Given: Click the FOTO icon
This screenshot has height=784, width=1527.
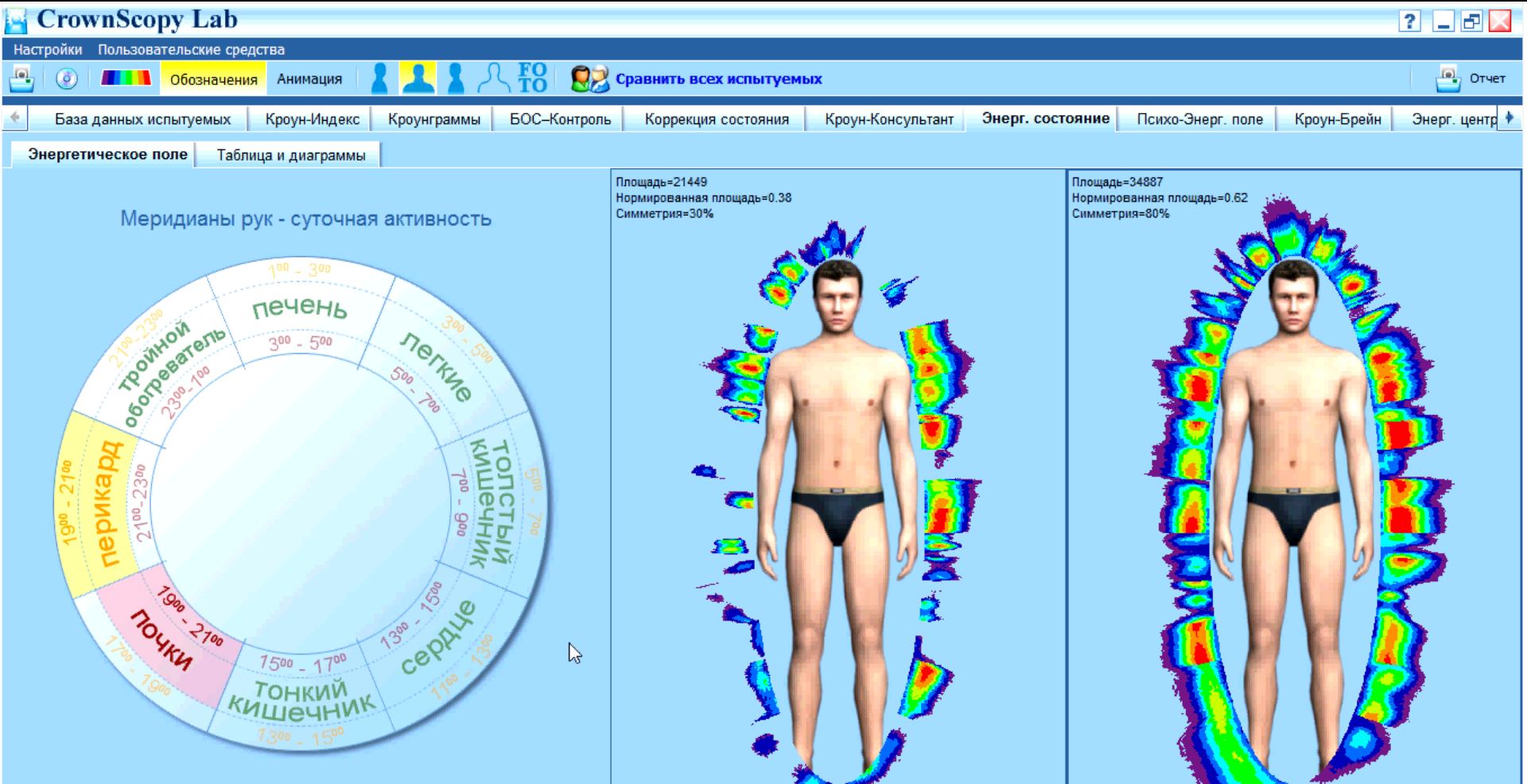Looking at the screenshot, I should (532, 79).
